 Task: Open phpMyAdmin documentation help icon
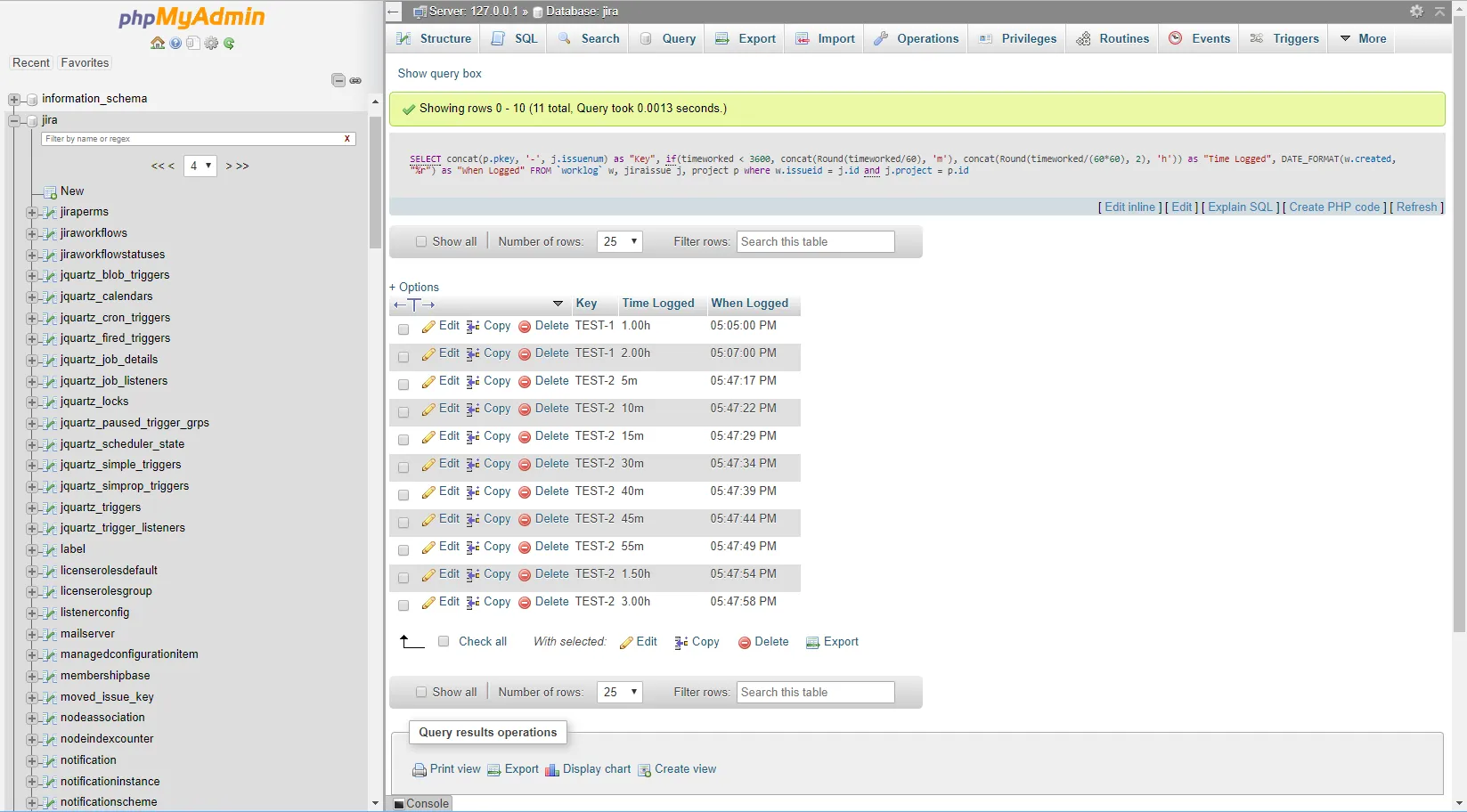point(175,43)
